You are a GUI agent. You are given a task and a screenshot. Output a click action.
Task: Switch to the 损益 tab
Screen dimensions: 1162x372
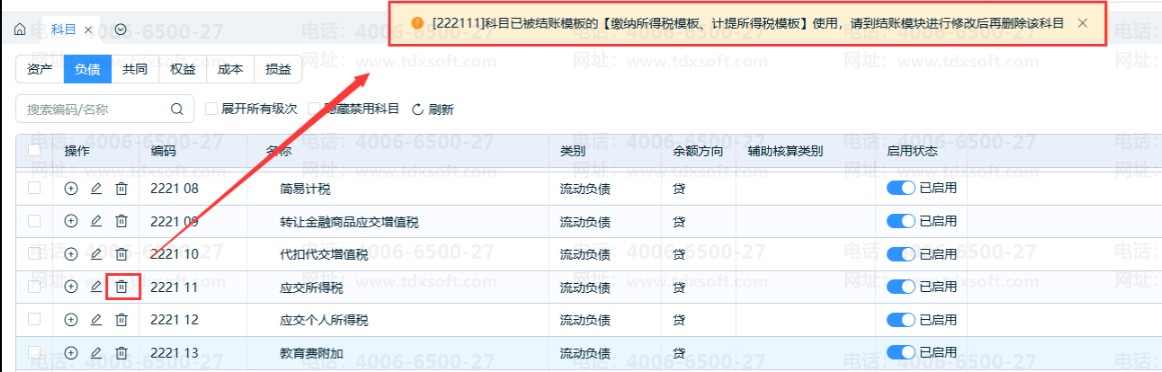click(x=278, y=70)
